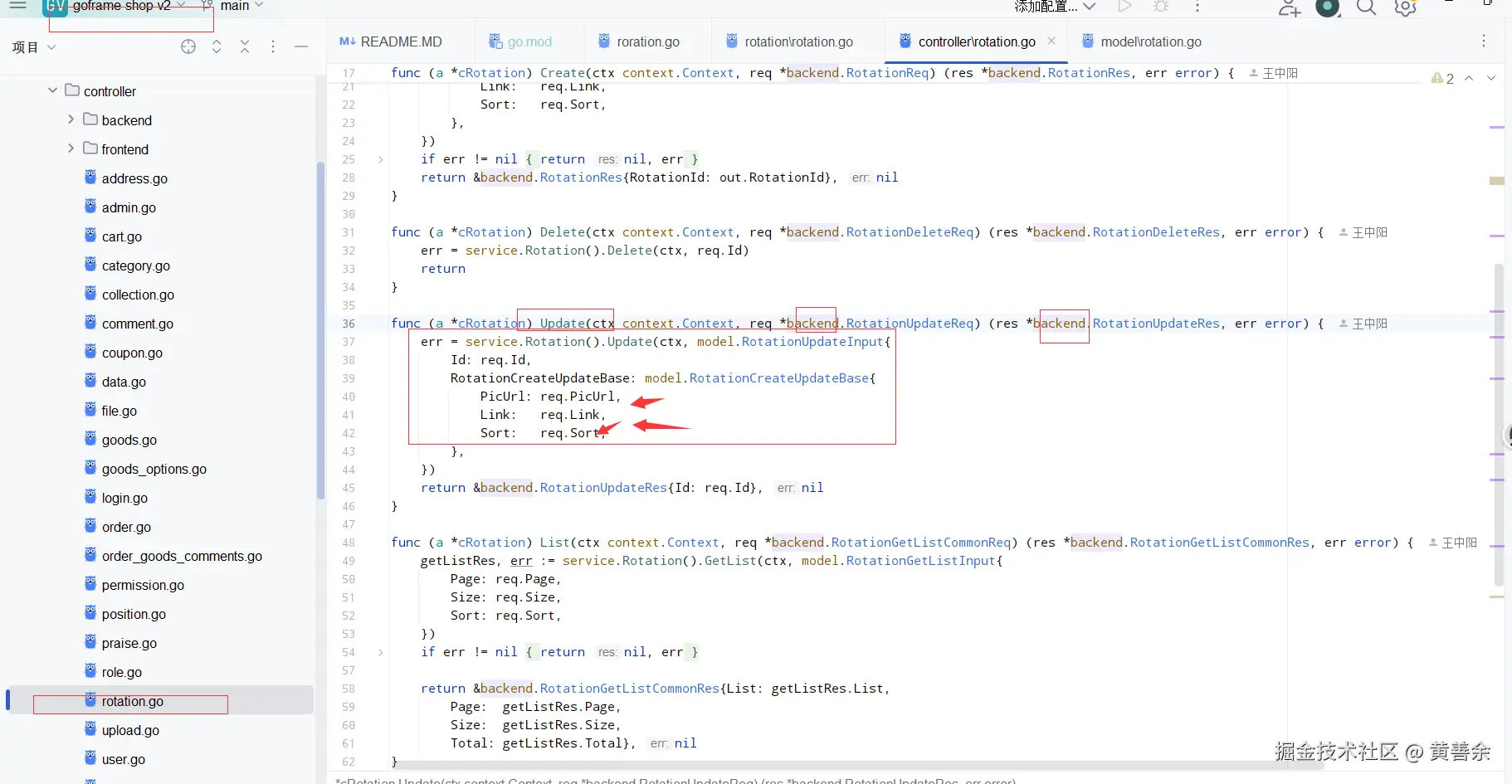Click RotationGetListInput on line 49
This screenshot has height=784, width=1512.
point(920,561)
